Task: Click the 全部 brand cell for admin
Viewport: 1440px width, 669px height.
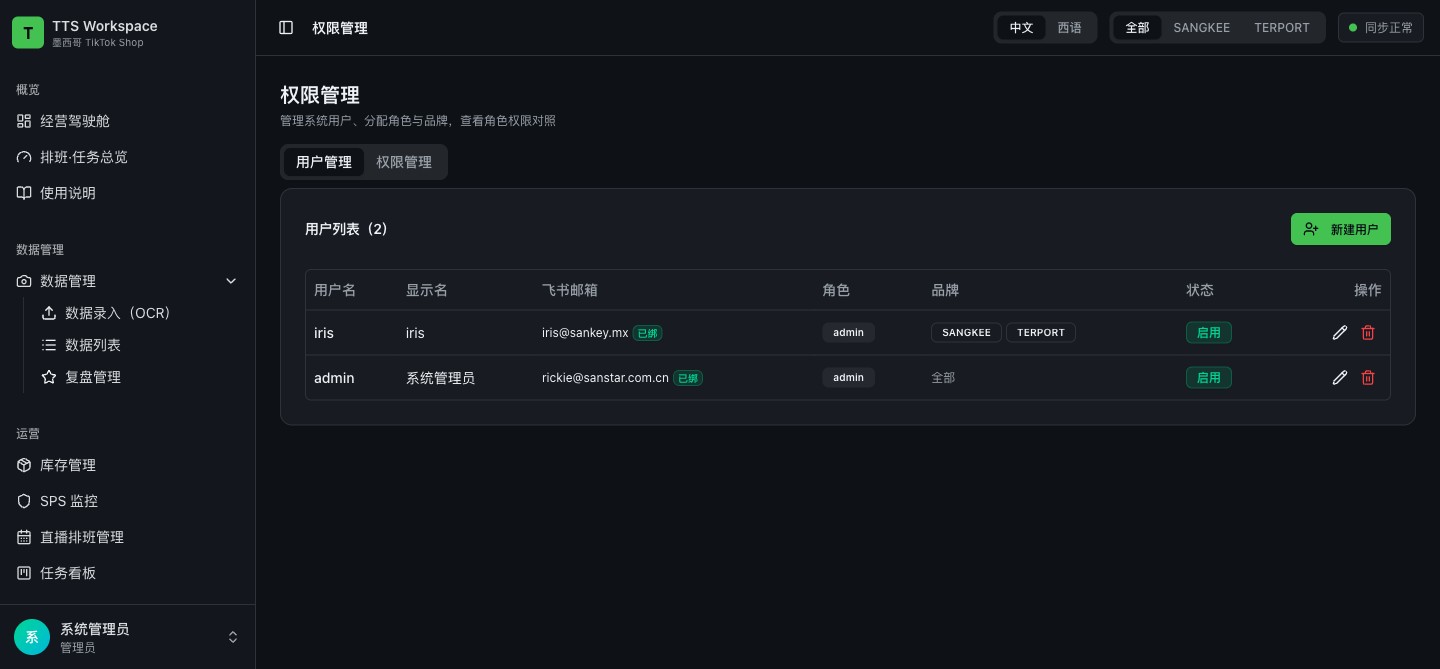Action: point(943,378)
